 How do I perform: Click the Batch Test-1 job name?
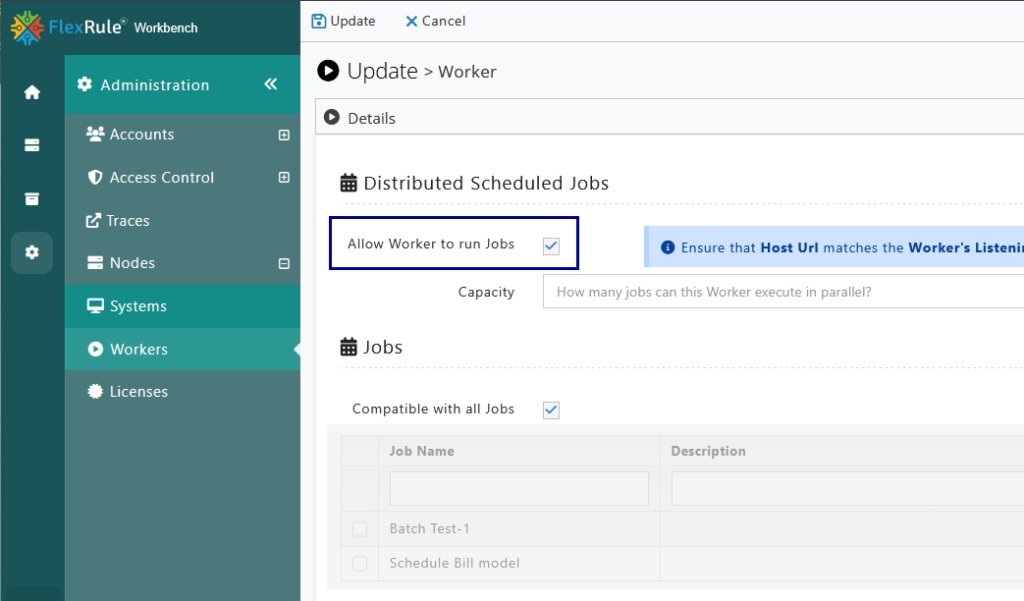[x=429, y=528]
